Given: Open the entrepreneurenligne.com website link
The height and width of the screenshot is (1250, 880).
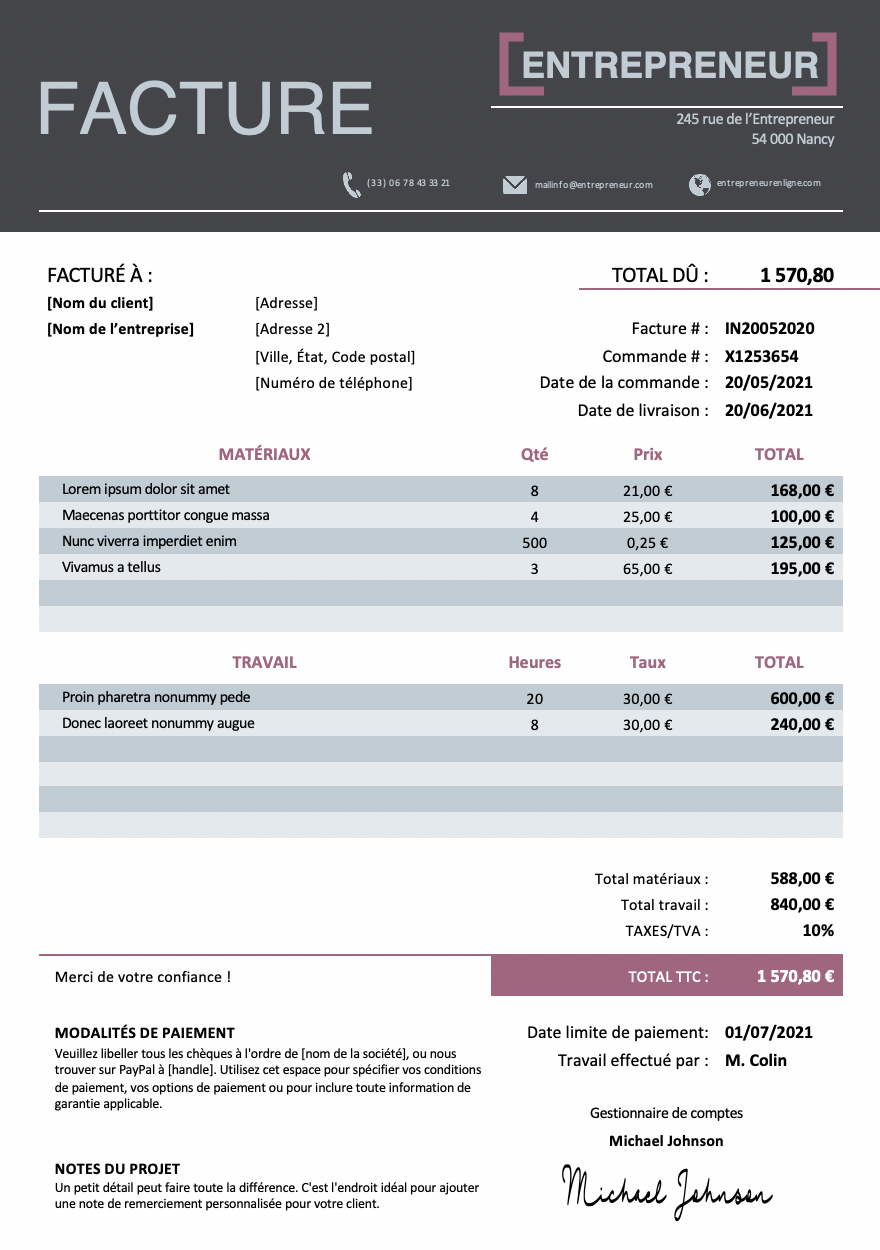Looking at the screenshot, I should (768, 183).
